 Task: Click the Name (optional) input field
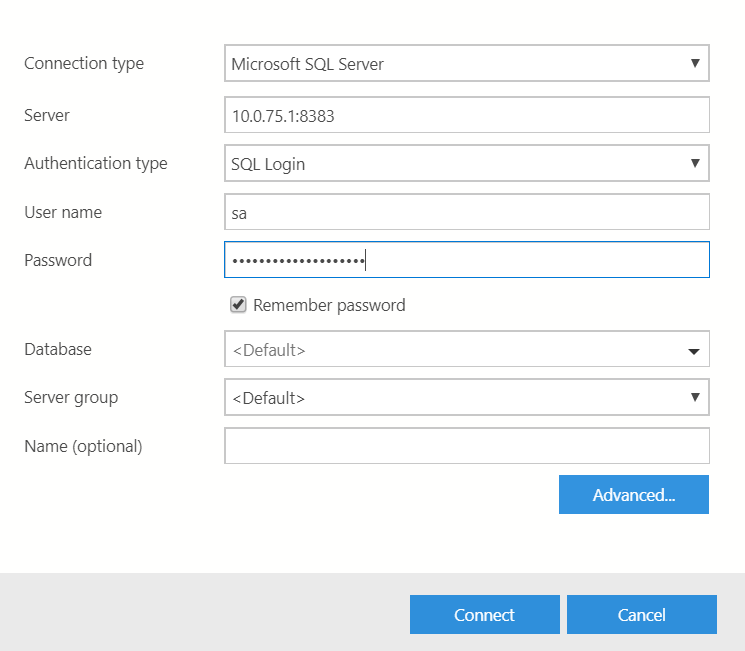click(x=467, y=446)
